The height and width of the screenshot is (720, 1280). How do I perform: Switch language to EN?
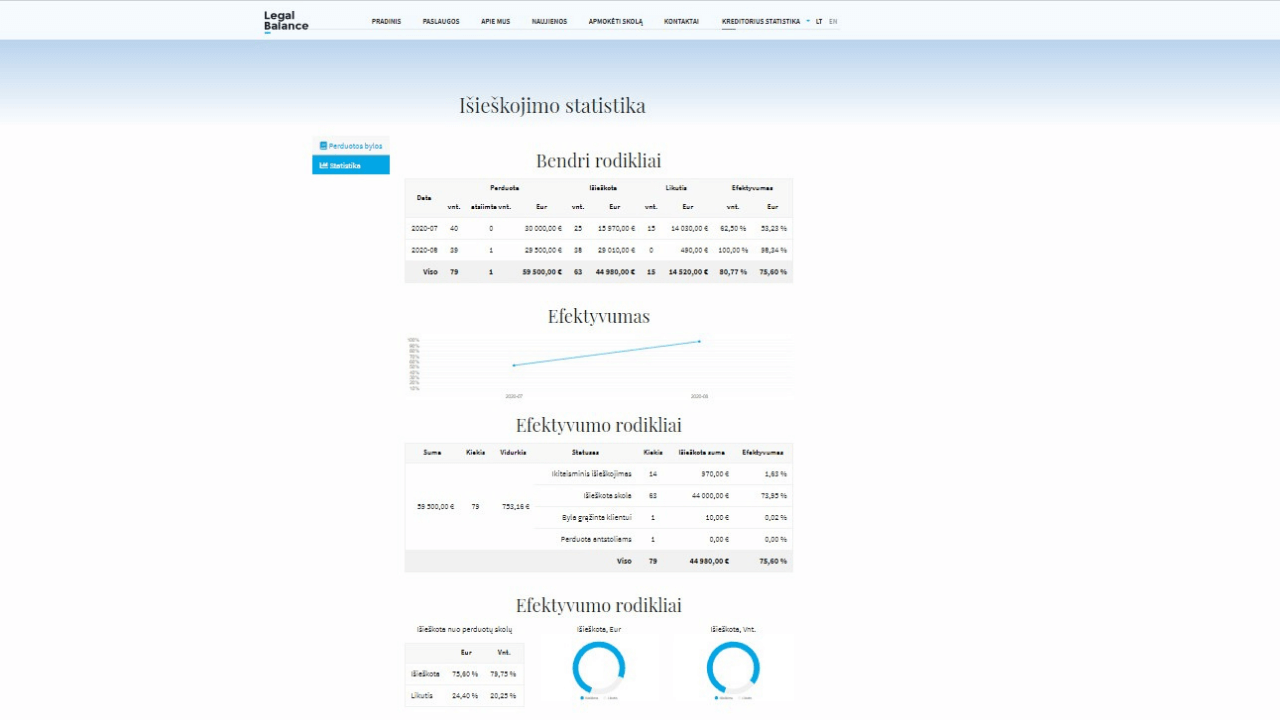[833, 21]
